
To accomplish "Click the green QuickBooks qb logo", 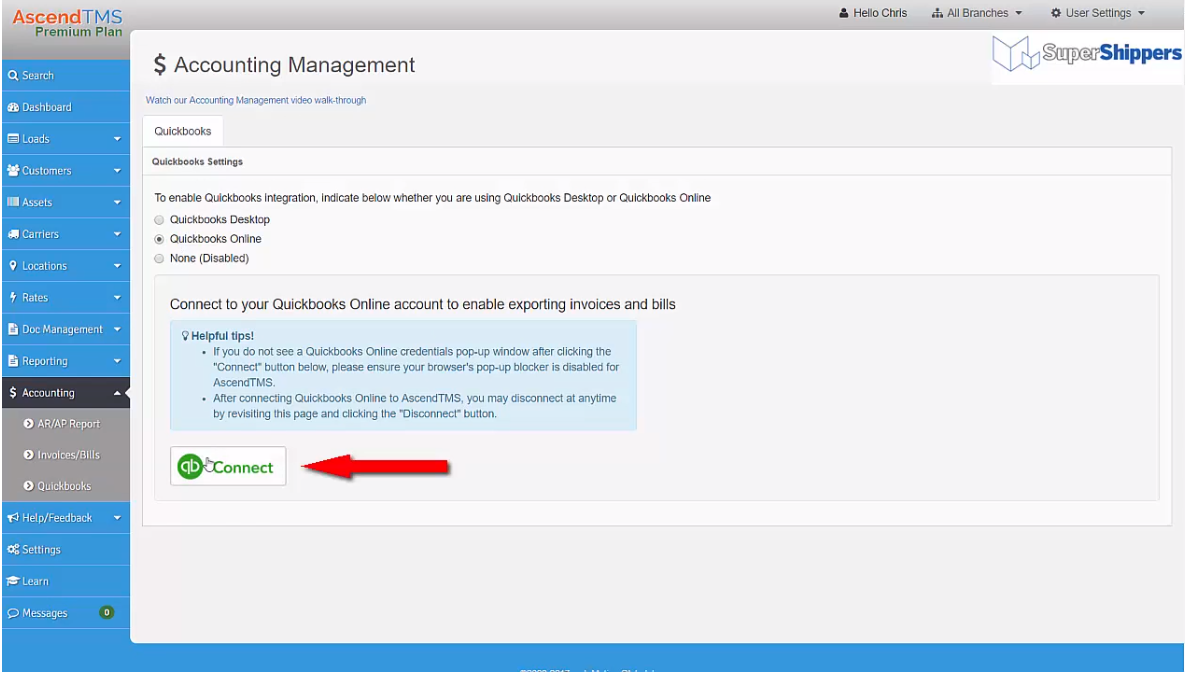I will pyautogui.click(x=190, y=467).
